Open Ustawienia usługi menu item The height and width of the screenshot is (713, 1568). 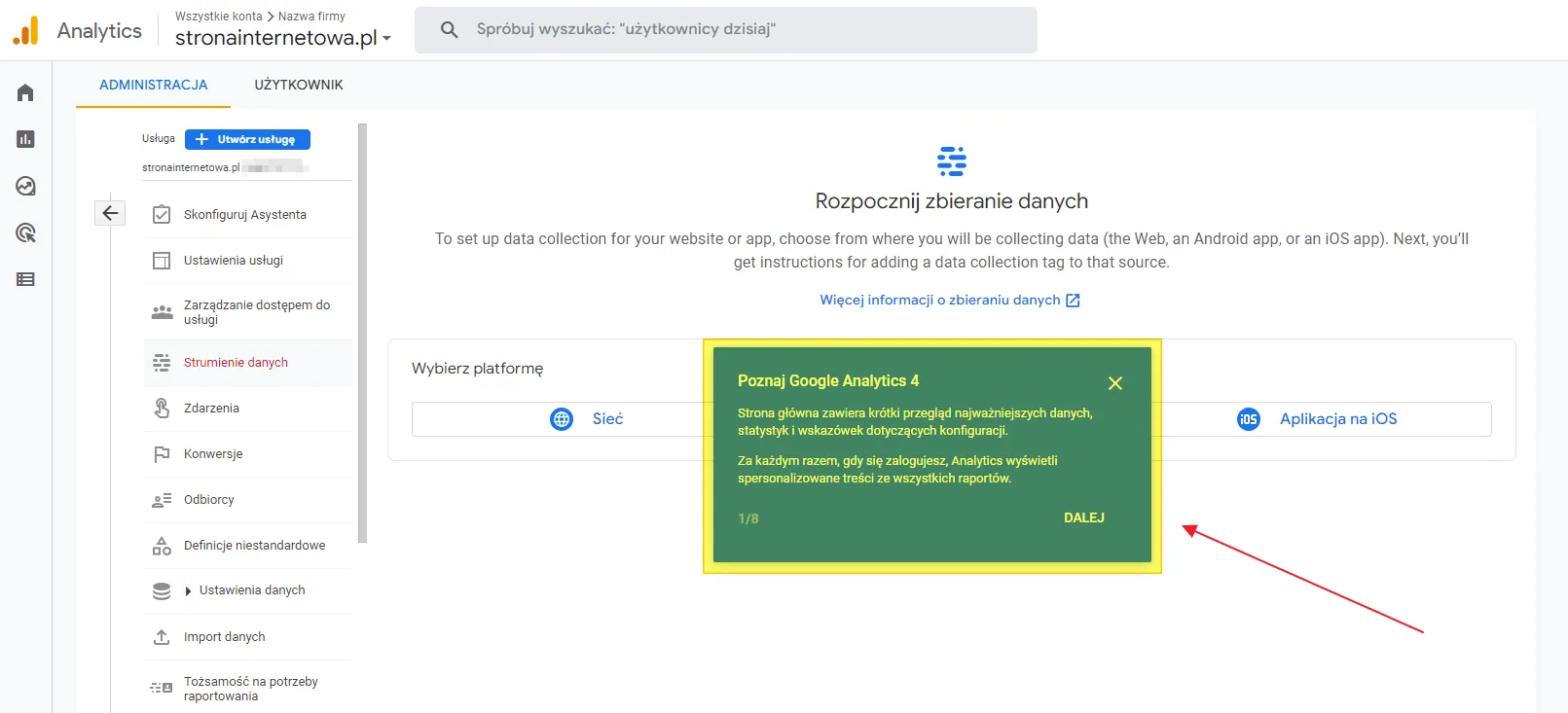247,261
